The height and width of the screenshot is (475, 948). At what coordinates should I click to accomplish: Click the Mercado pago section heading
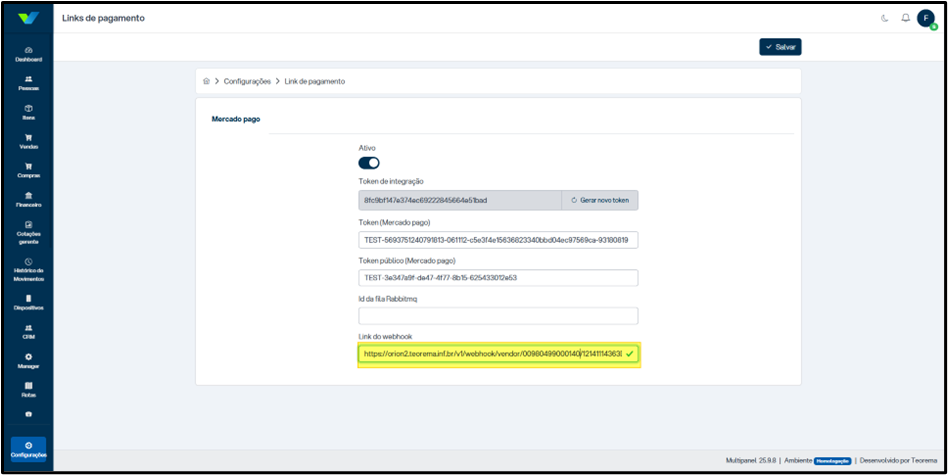tap(236, 120)
